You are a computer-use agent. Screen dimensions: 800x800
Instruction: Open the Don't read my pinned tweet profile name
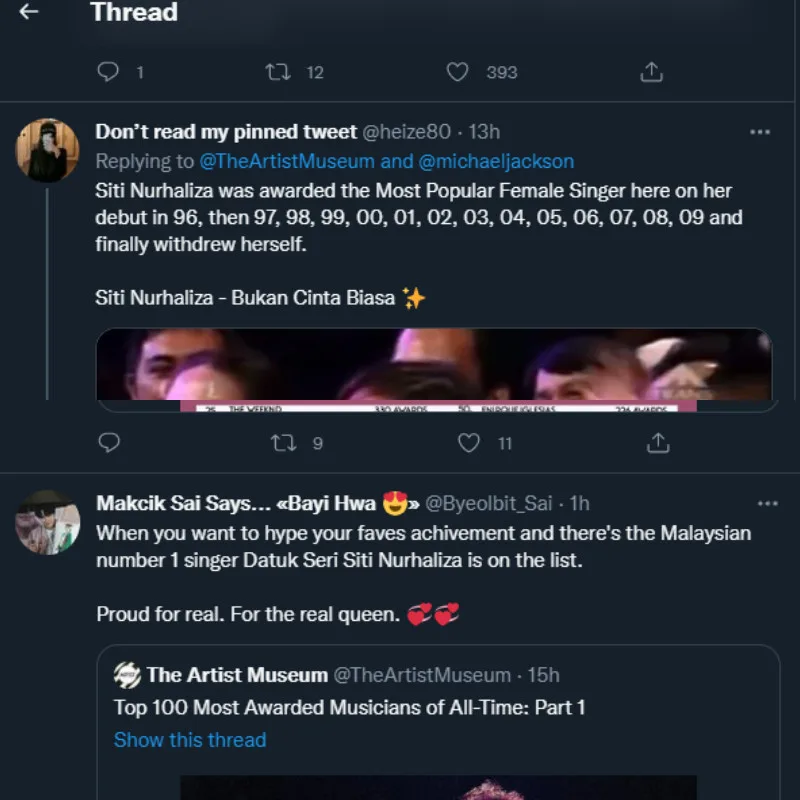tap(225, 132)
